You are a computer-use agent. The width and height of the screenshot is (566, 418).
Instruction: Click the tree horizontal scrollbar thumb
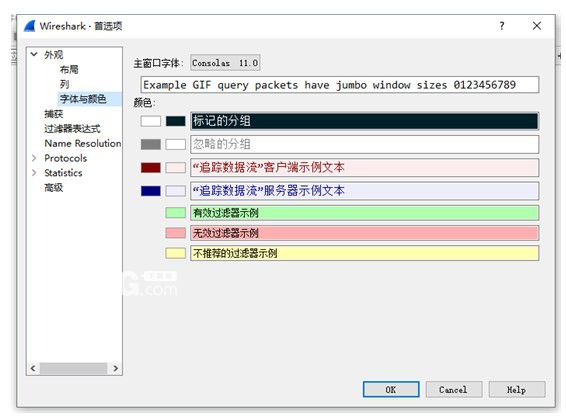pyautogui.click(x=73, y=368)
